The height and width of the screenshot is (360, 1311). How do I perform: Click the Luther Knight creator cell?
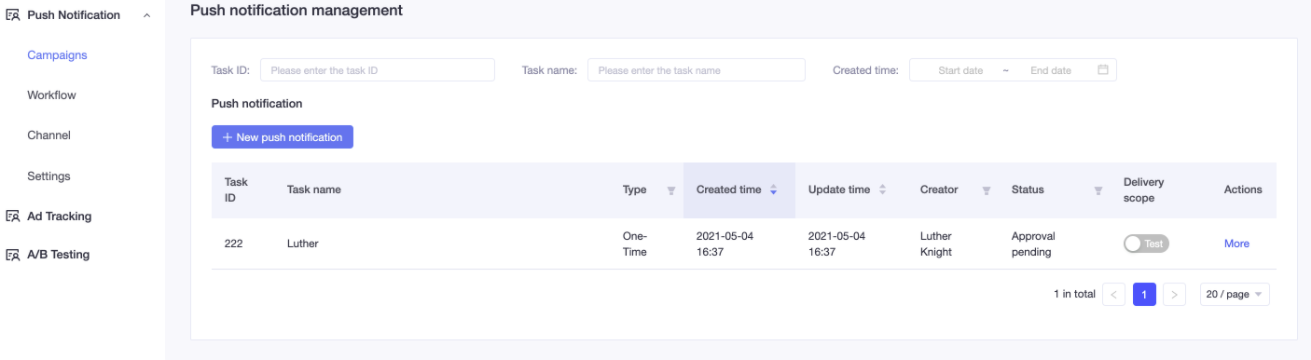pos(936,244)
